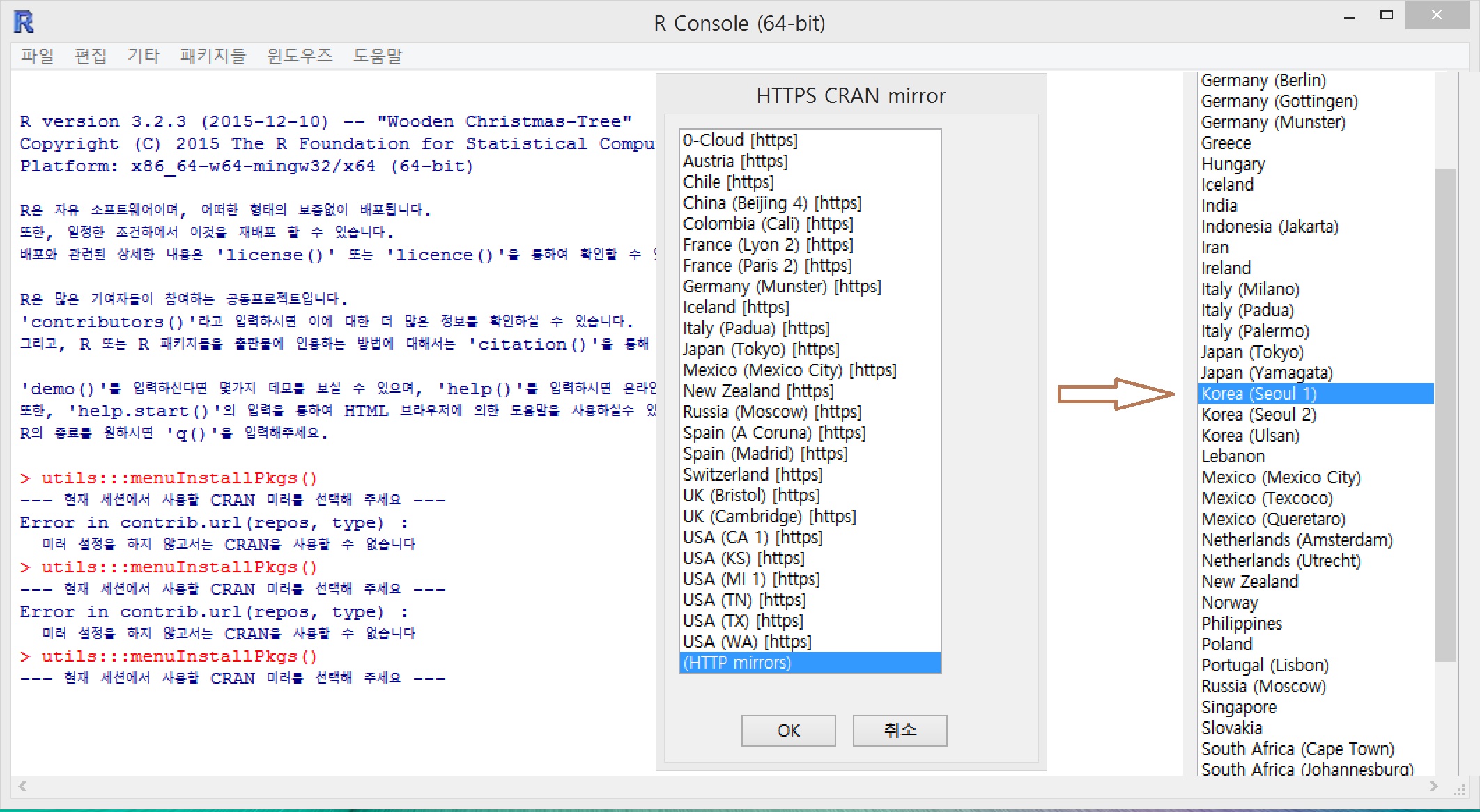Select France (Paris 2) [https] mirror
Screen dimensions: 1480x812
(810, 265)
